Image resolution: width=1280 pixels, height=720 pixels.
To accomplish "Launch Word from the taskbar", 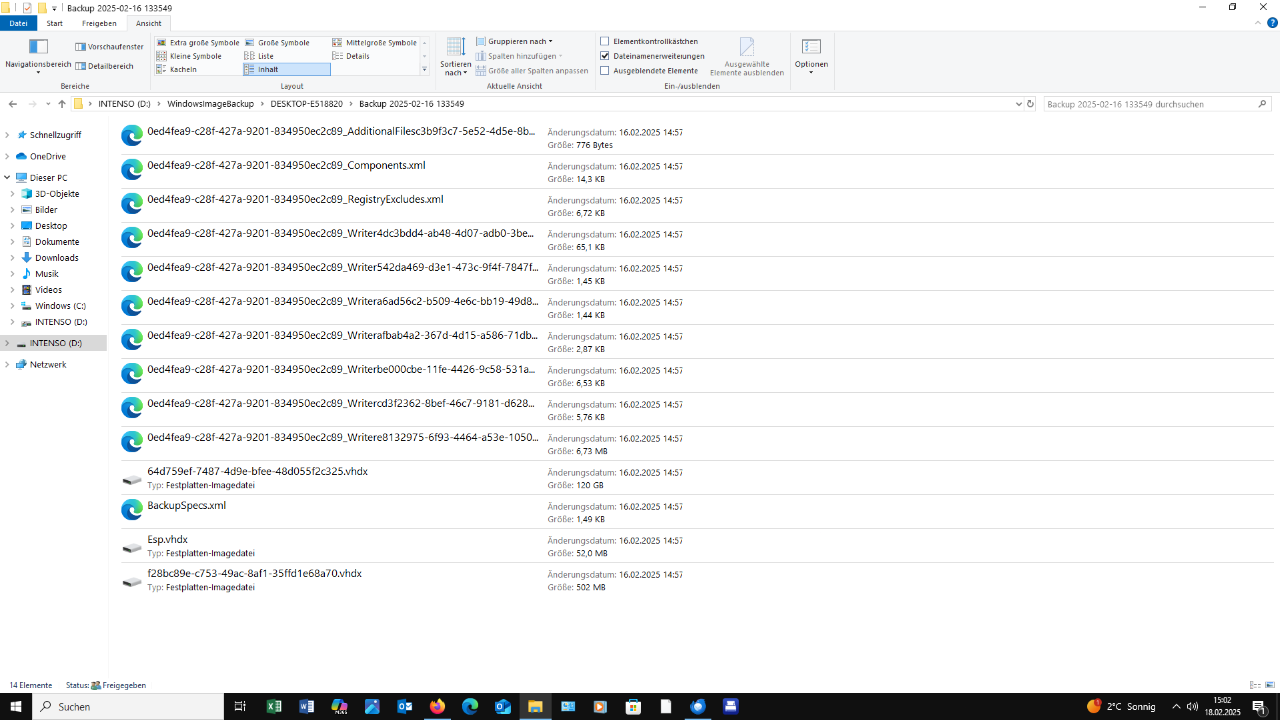I will pos(307,706).
